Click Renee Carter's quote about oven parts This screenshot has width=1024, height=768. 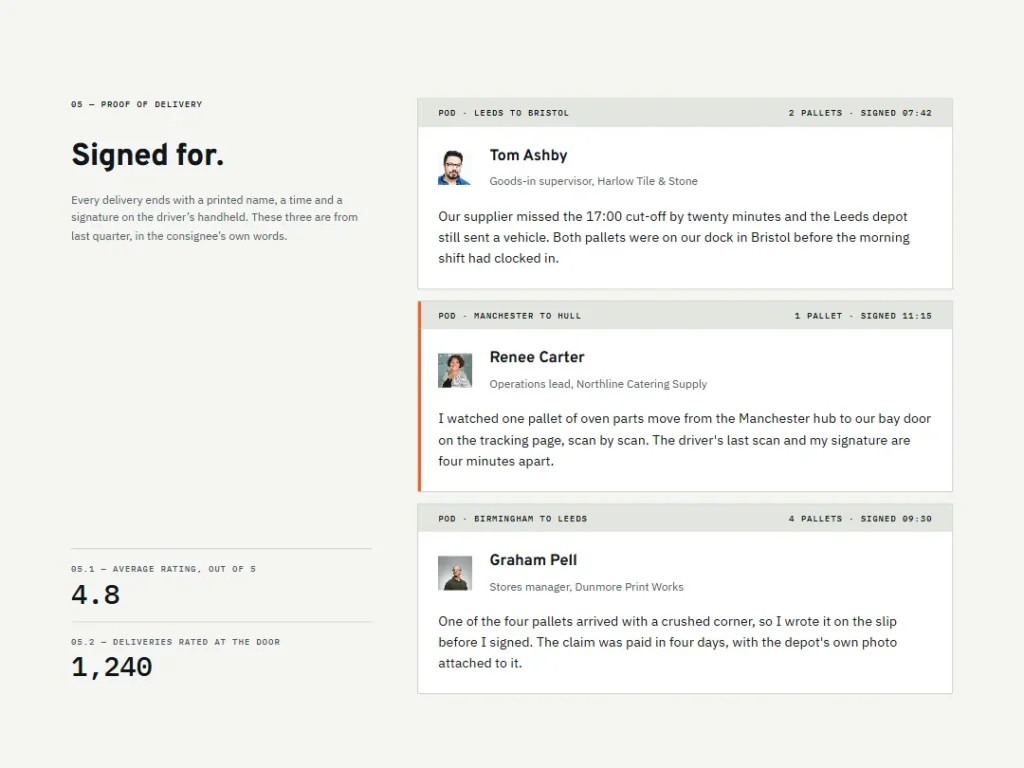(x=684, y=440)
